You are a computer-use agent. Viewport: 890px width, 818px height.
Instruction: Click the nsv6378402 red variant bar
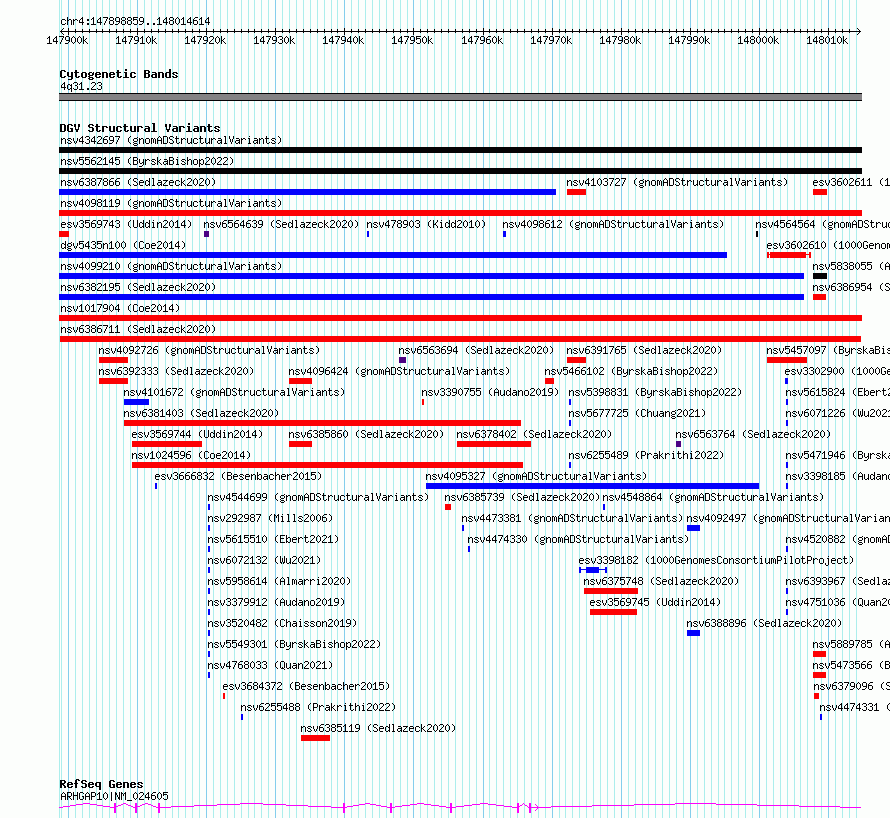(x=494, y=444)
